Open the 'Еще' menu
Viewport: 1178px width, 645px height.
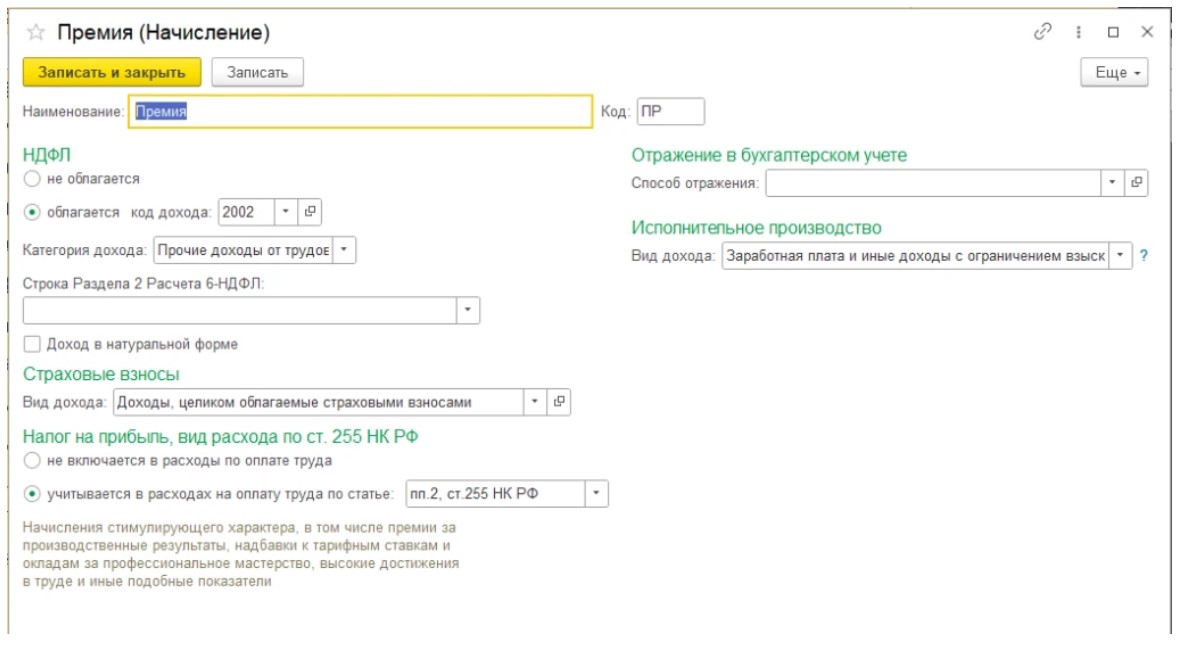coord(1114,73)
